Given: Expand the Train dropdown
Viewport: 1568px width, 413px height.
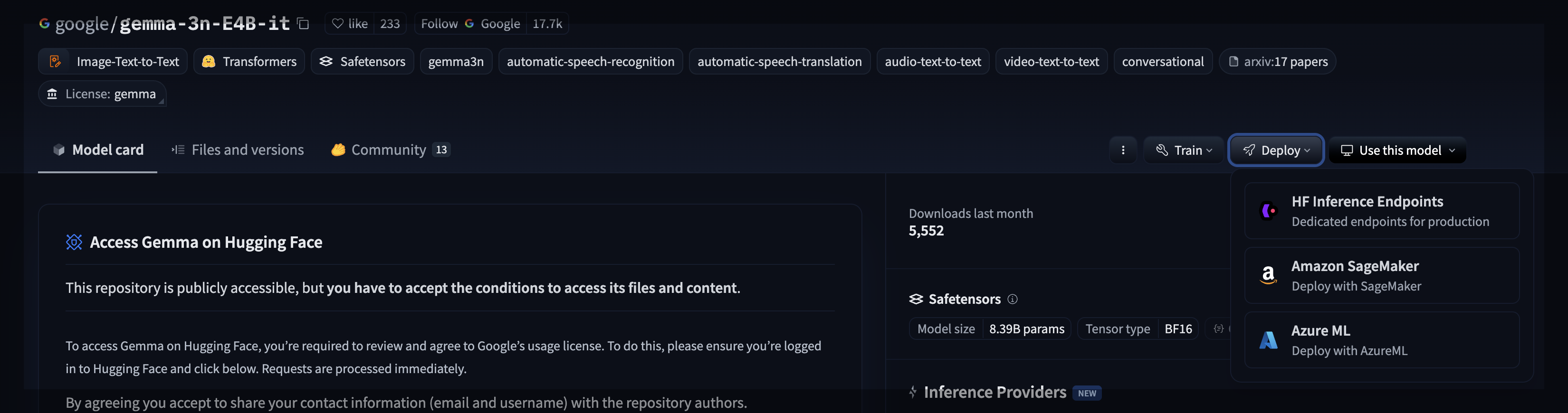Looking at the screenshot, I should click(1184, 150).
